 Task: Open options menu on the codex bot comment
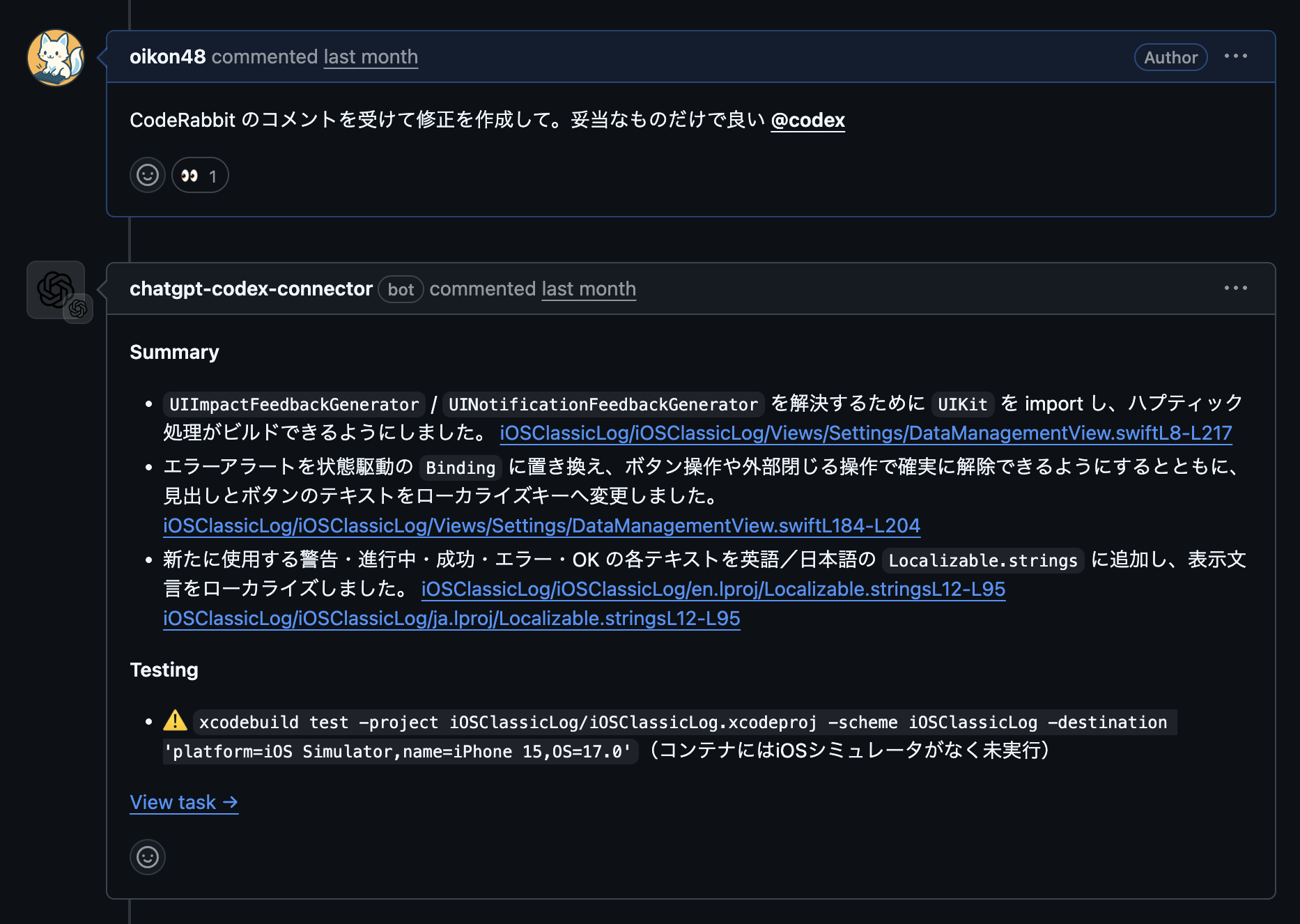point(1235,288)
